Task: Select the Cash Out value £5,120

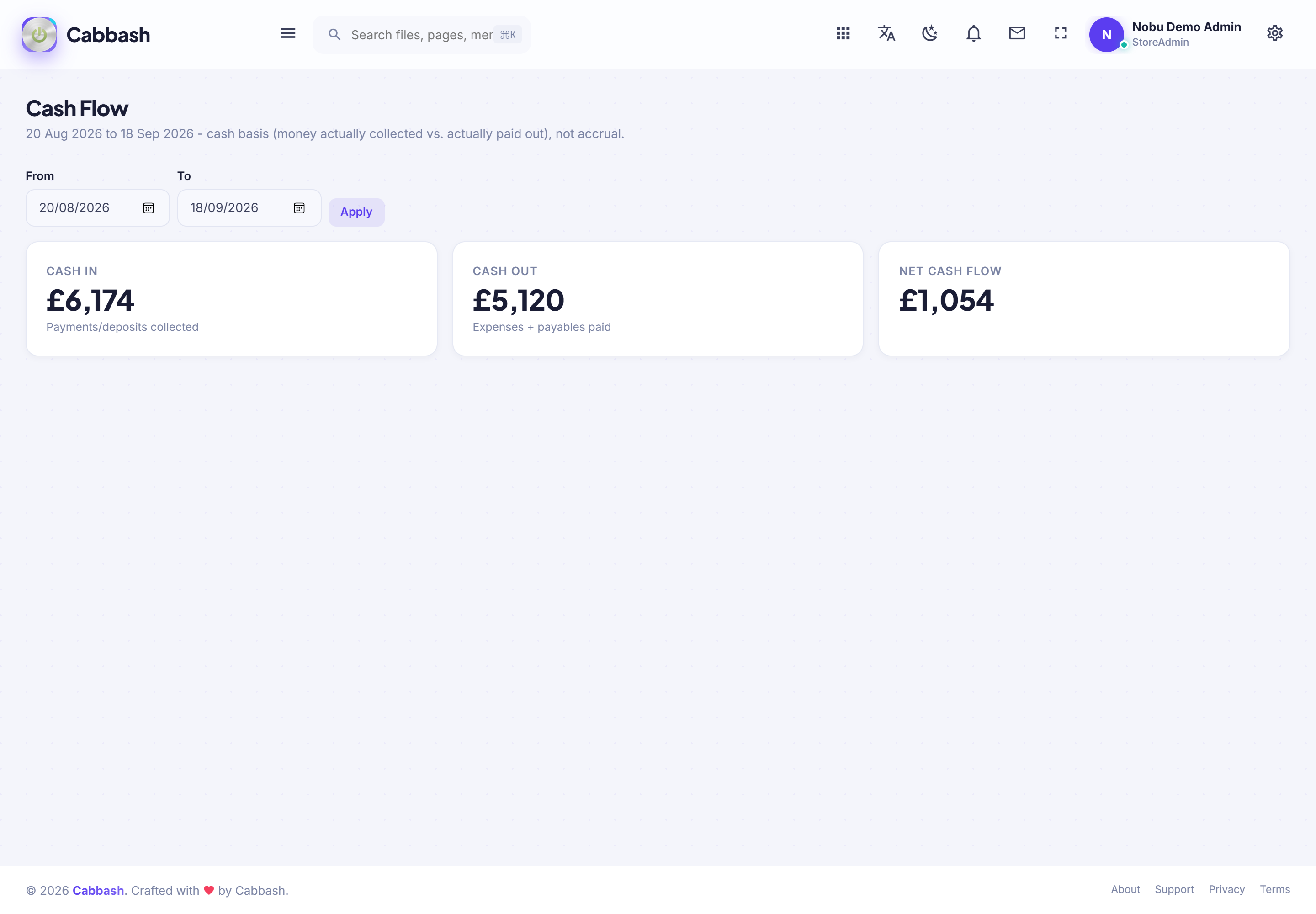Action: (x=518, y=300)
